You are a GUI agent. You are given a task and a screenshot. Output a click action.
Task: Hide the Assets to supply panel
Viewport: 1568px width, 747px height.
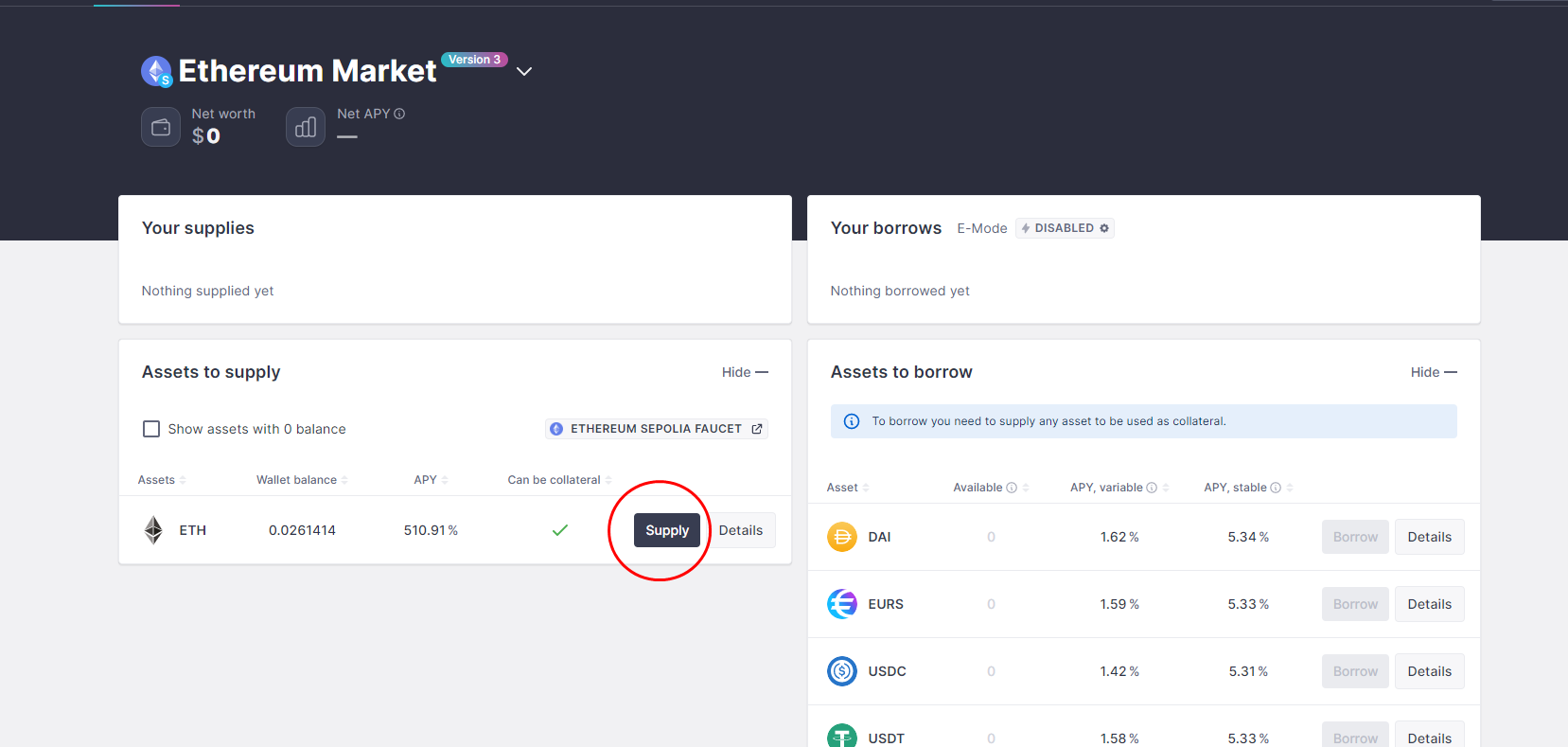[x=745, y=372]
